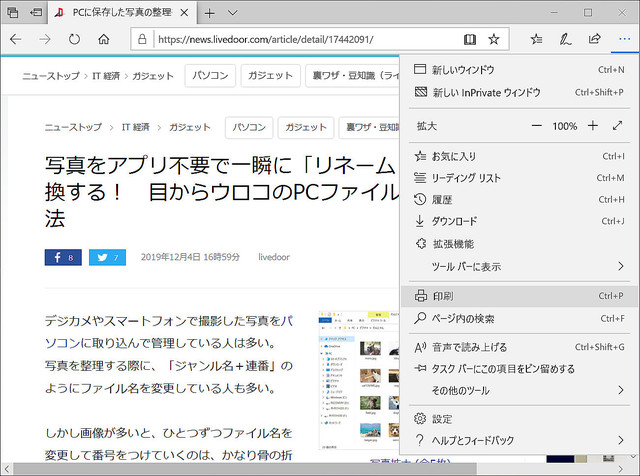
Task: Click the settings and more ellipsis
Action: pyautogui.click(x=624, y=39)
